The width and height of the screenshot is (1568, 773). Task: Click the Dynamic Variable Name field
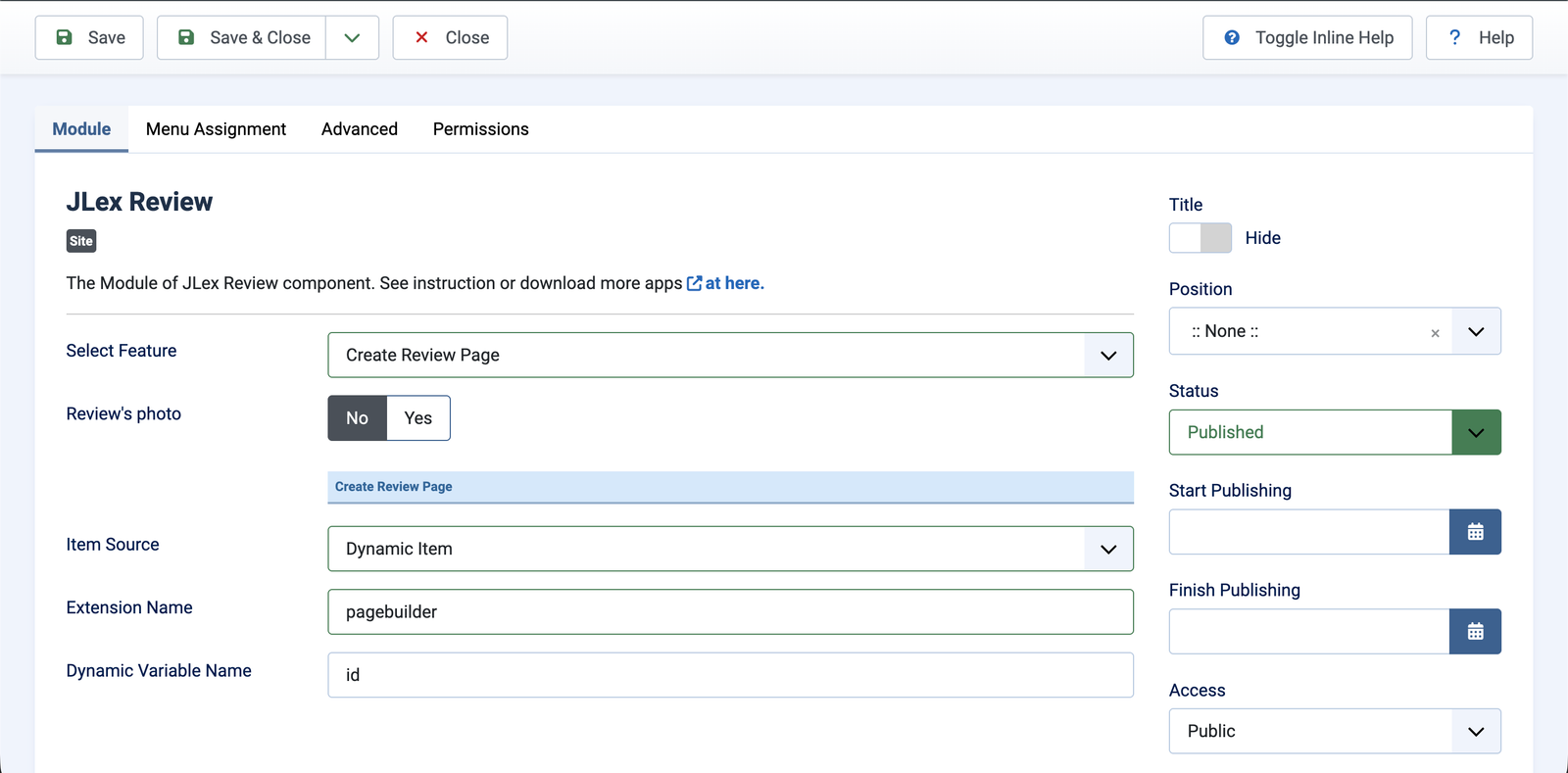click(730, 675)
